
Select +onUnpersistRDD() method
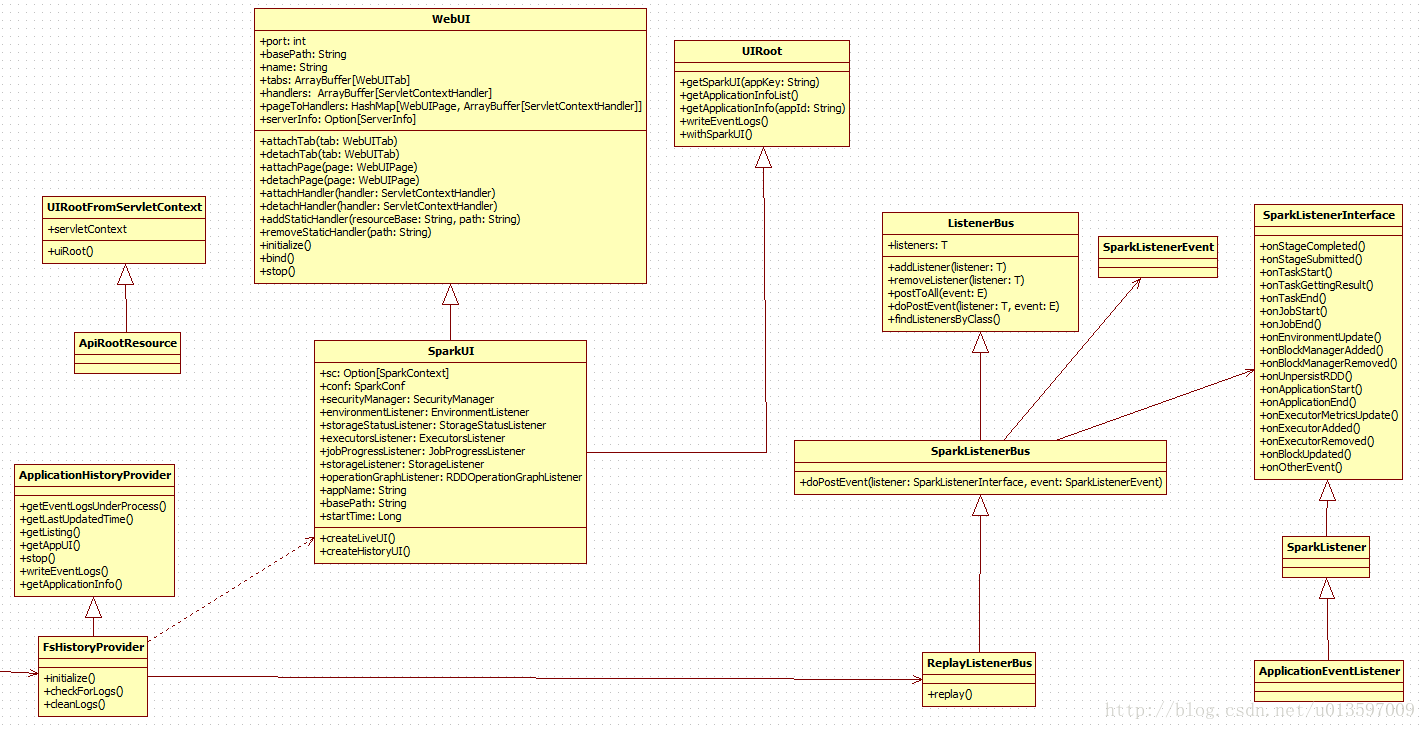tap(1308, 376)
